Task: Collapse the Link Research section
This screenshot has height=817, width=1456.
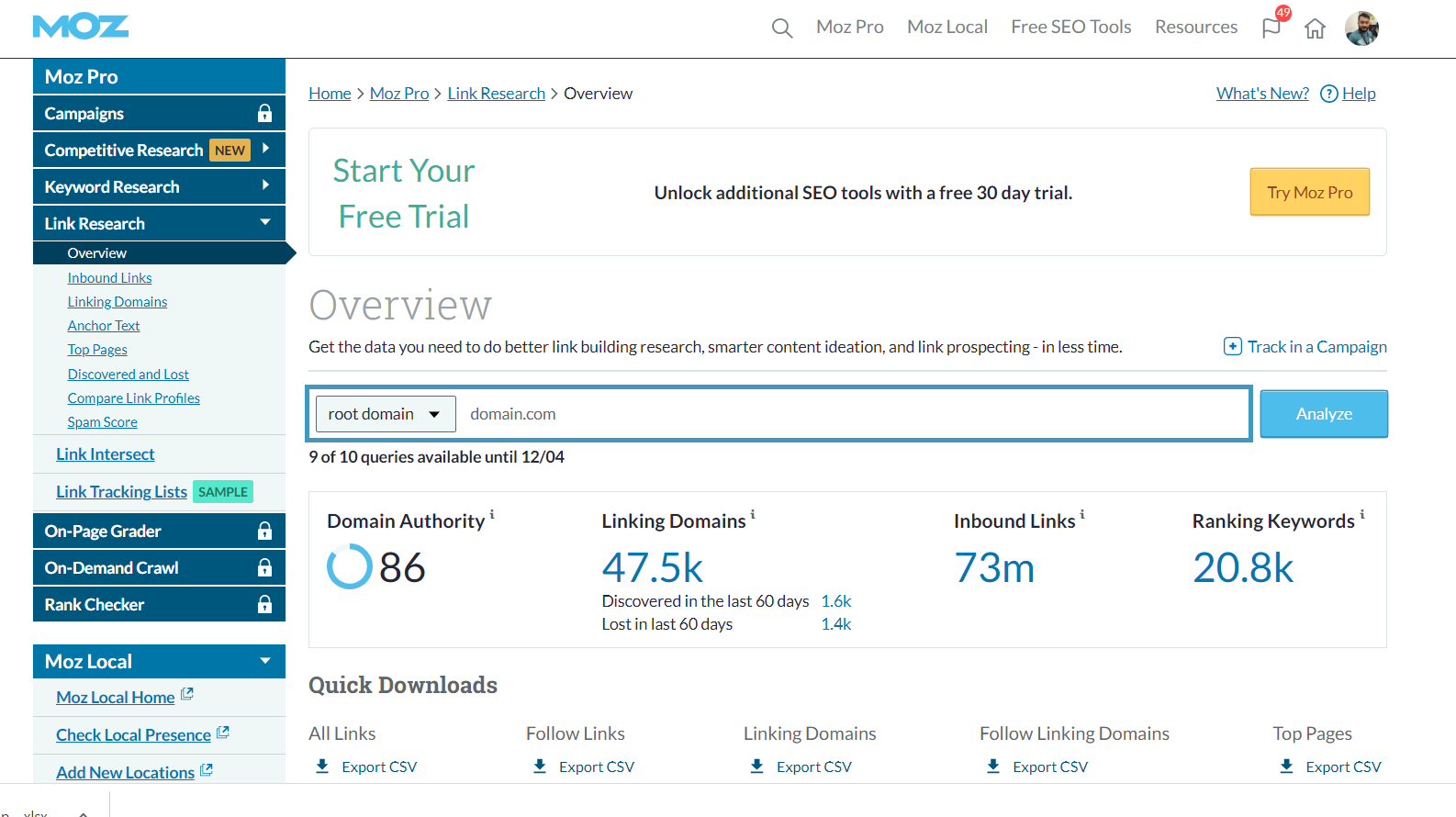Action: pyautogui.click(x=265, y=222)
